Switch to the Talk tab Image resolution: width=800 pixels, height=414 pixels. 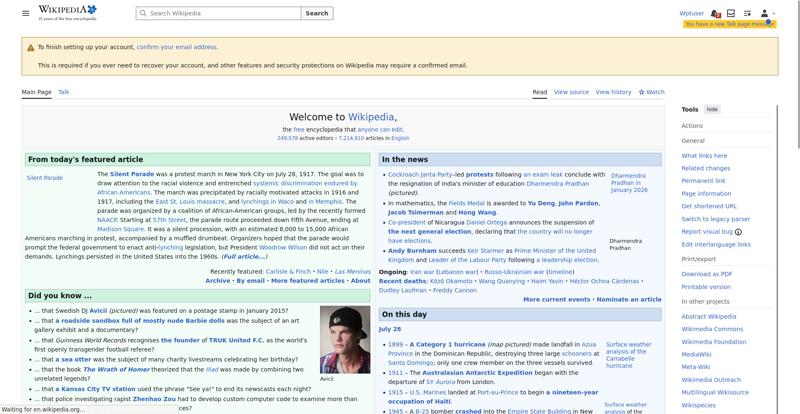pos(64,92)
